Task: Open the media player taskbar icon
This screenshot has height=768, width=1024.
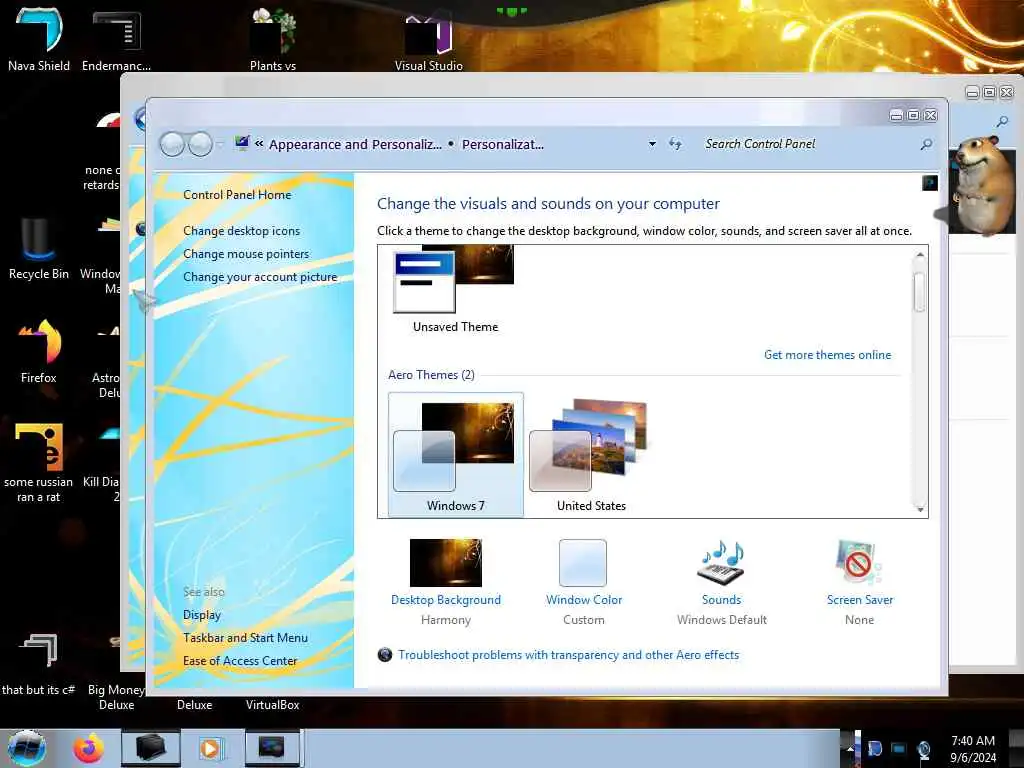Action: click(x=211, y=748)
